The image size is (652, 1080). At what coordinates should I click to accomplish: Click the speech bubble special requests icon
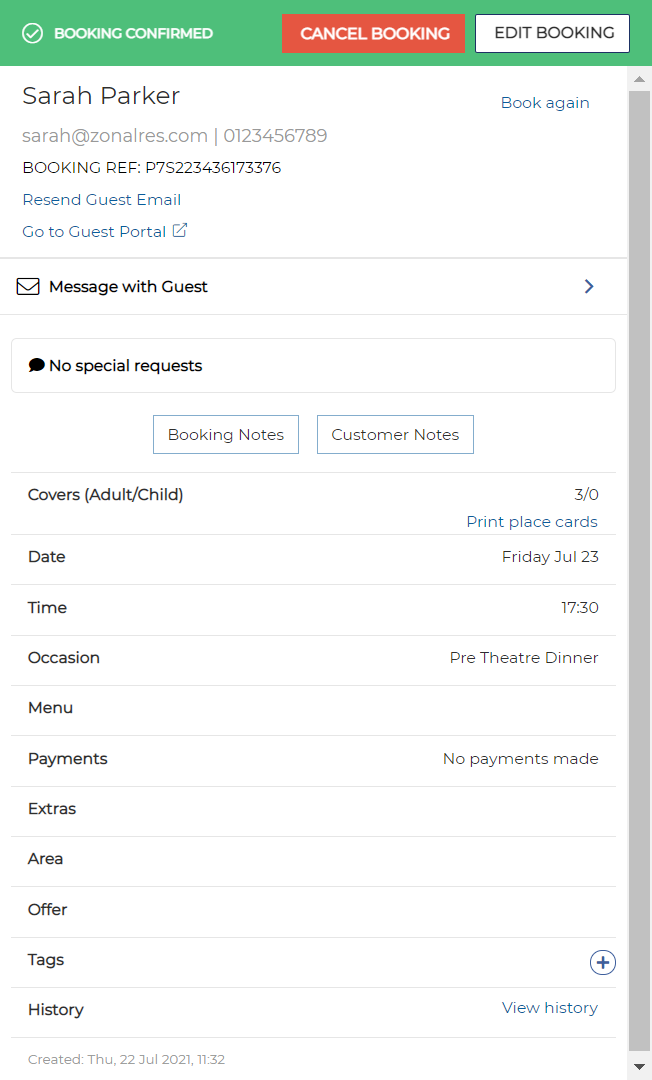pyautogui.click(x=37, y=366)
